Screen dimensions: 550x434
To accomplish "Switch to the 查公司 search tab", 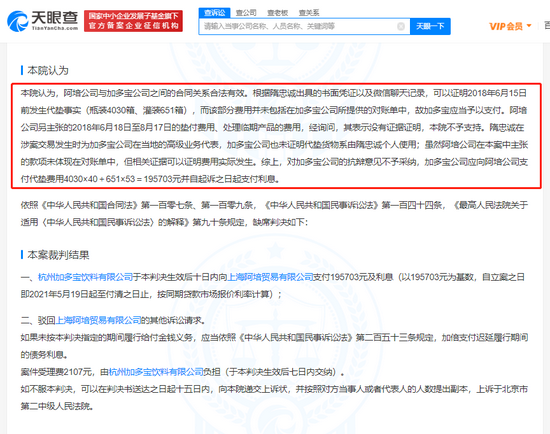I will tap(246, 13).
